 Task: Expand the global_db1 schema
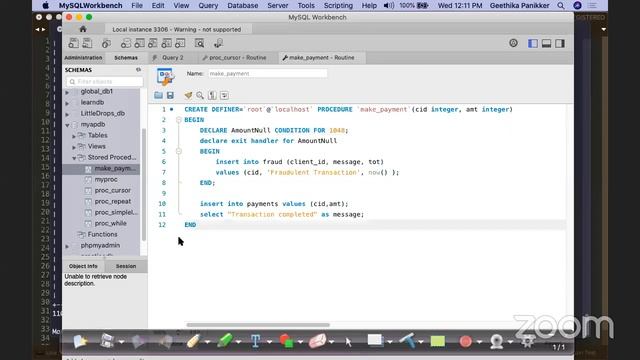[67, 92]
